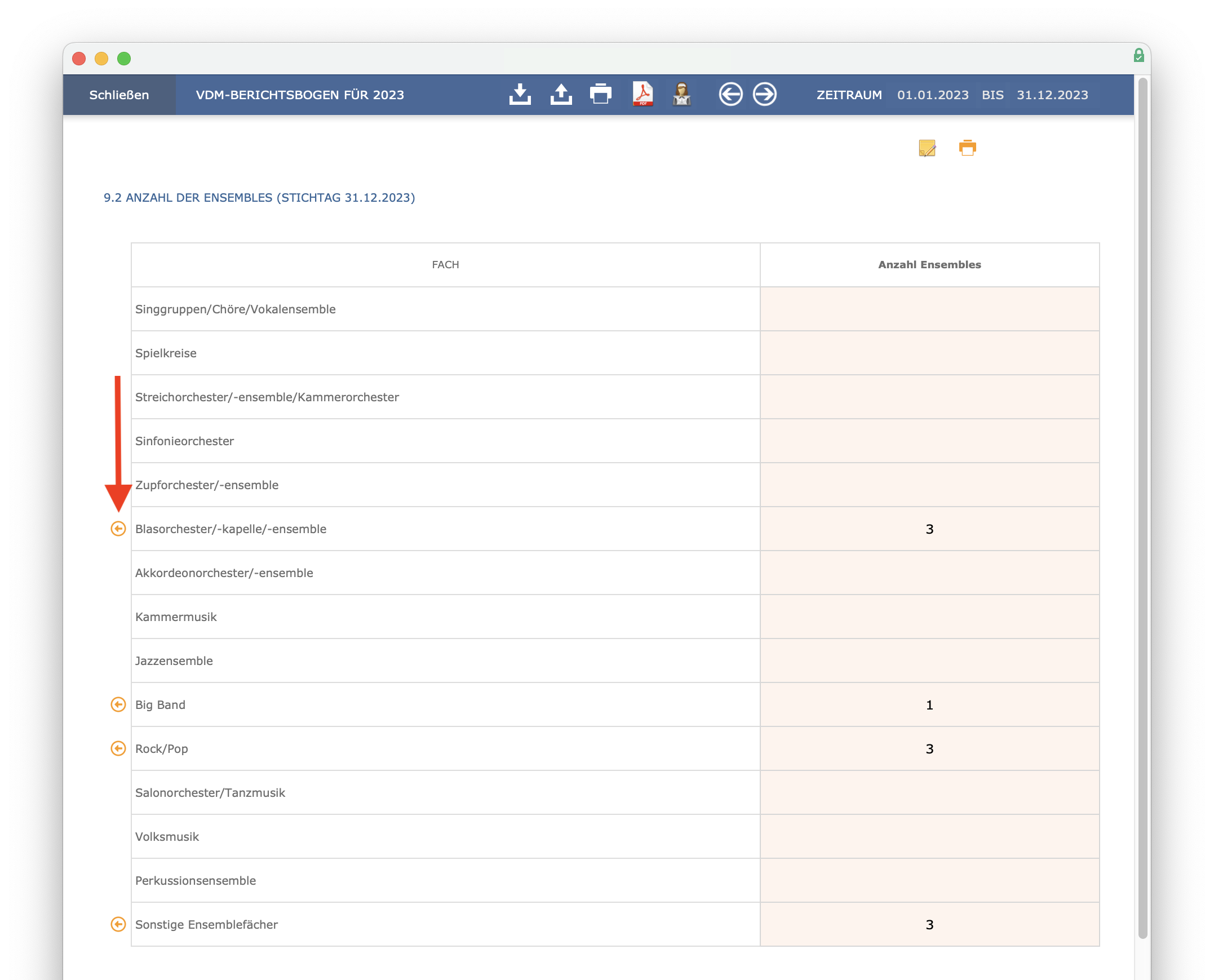Click the ZEITRAUM date range display

[x=950, y=95]
